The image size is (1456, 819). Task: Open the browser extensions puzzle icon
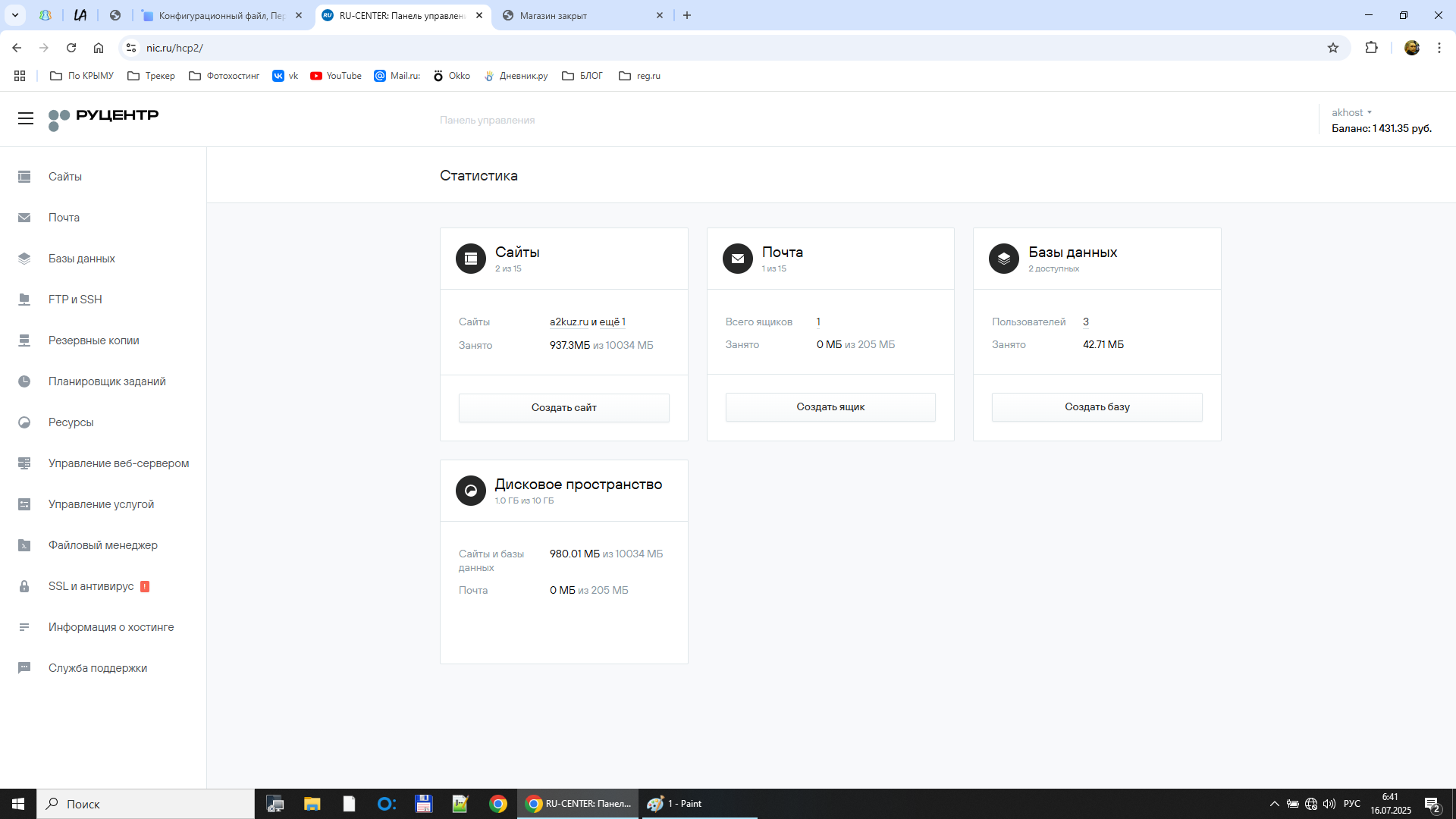tap(1371, 48)
